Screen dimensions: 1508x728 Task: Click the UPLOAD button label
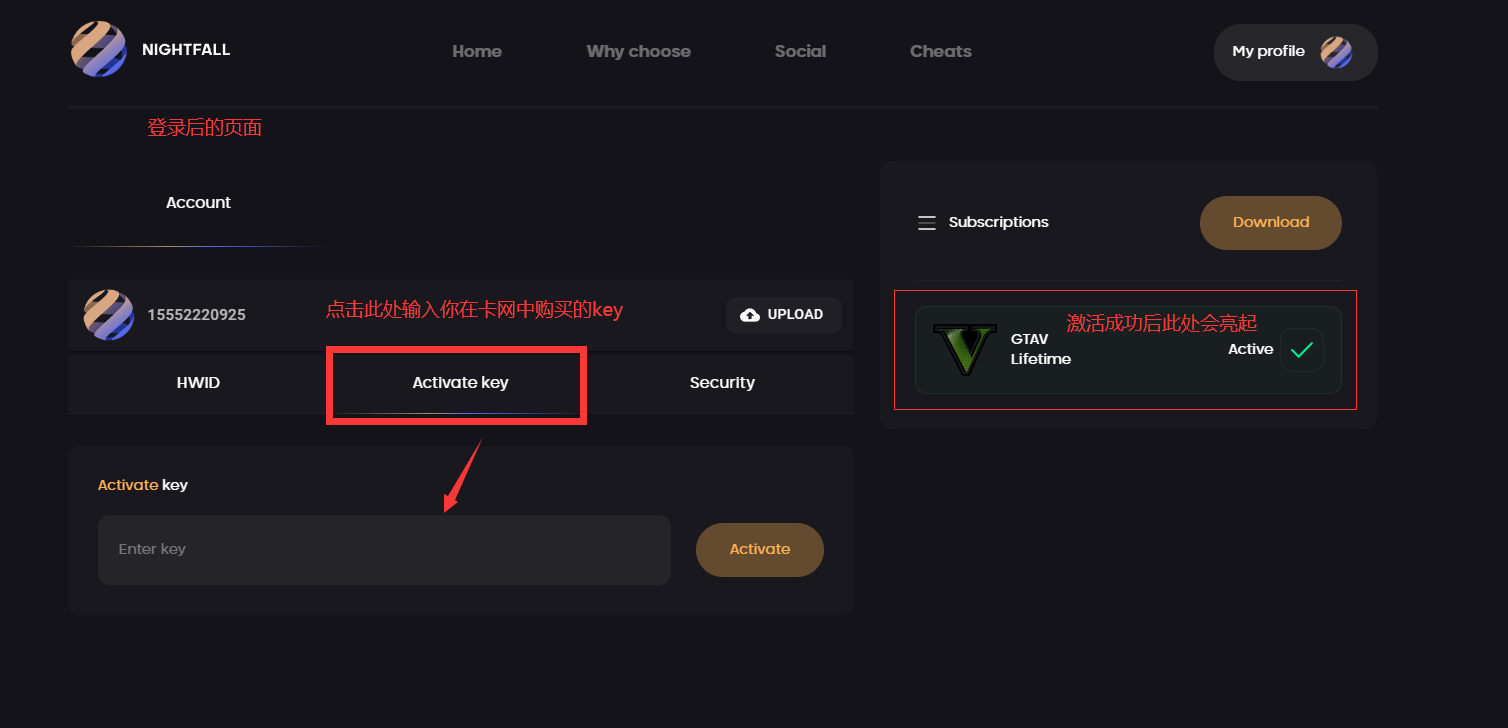[795, 315]
